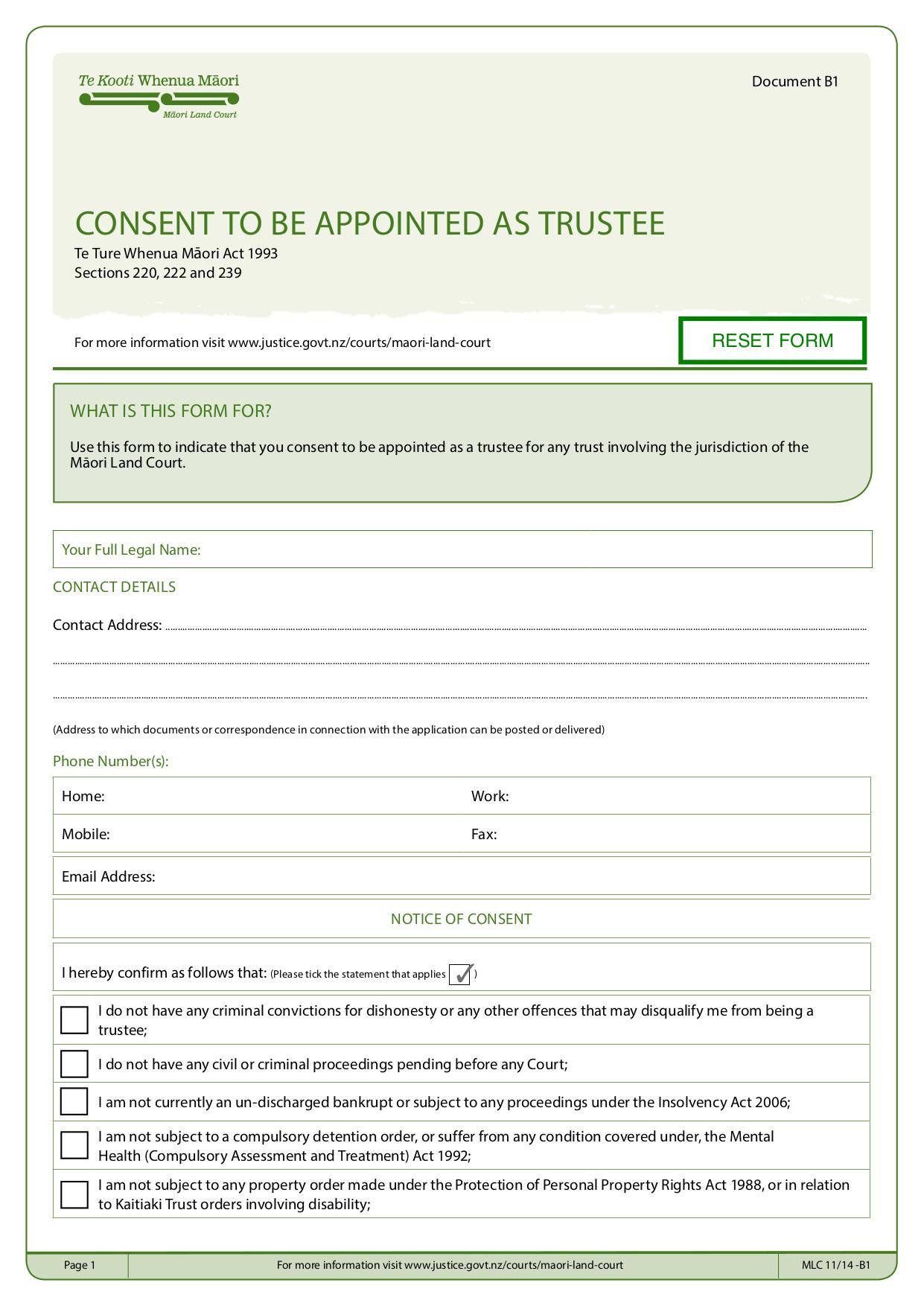Check the not un-discharged bankrupt box
The image size is (924, 1306).
tap(74, 1101)
